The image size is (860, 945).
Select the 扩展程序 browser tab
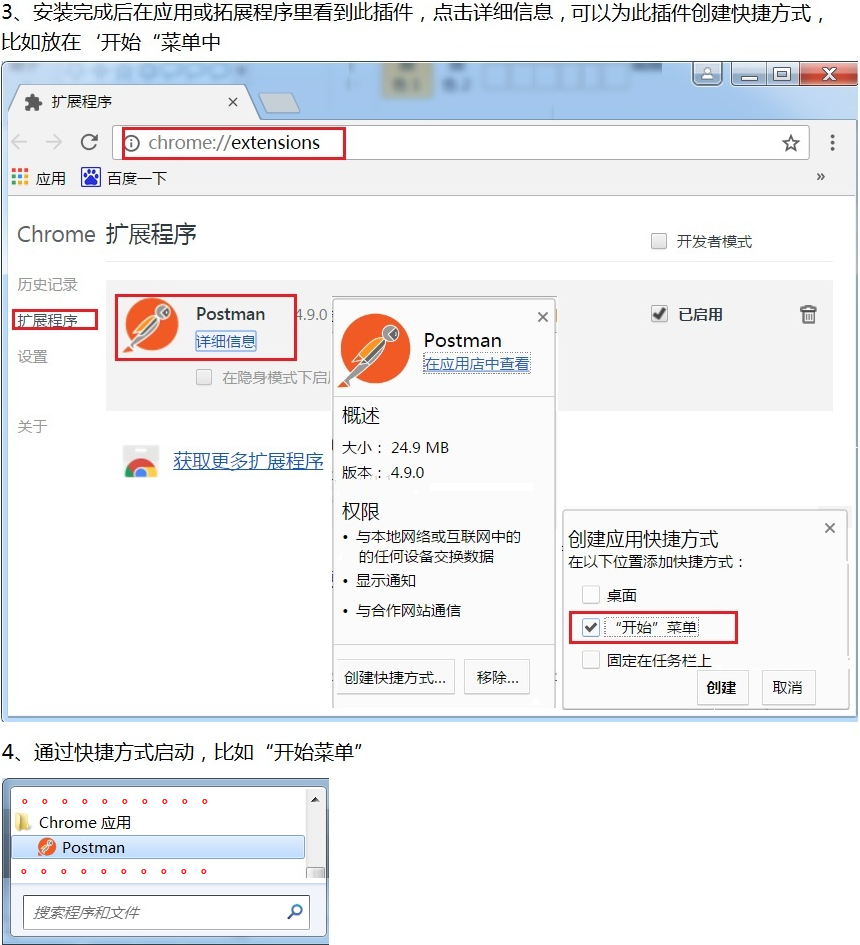(131, 102)
